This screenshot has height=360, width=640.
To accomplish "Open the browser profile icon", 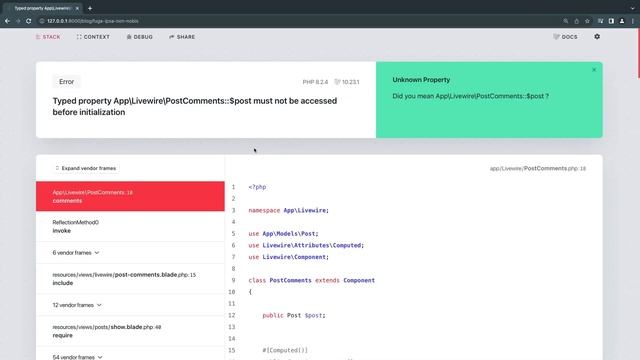I will pos(622,21).
